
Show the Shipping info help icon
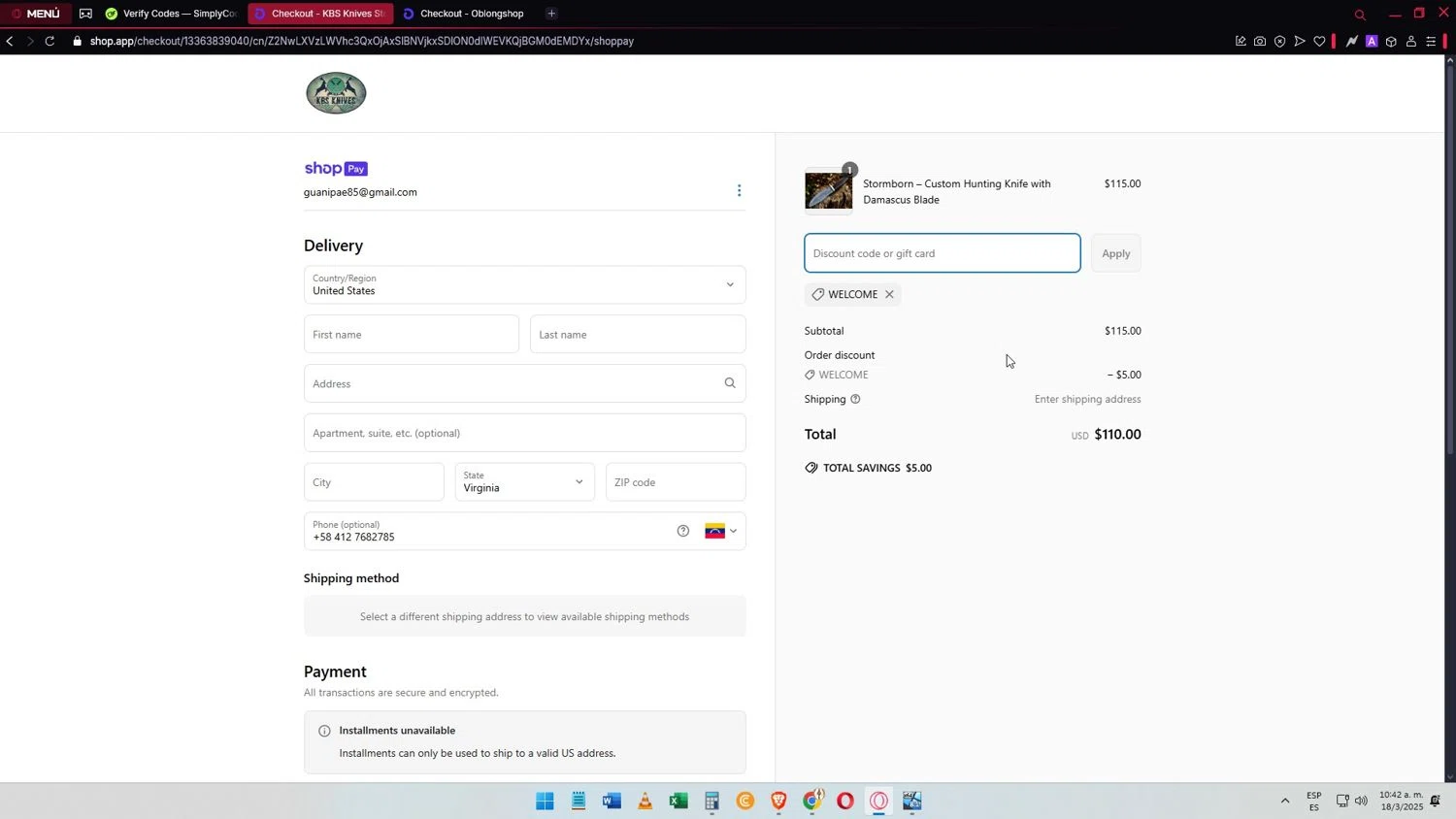[x=855, y=399]
